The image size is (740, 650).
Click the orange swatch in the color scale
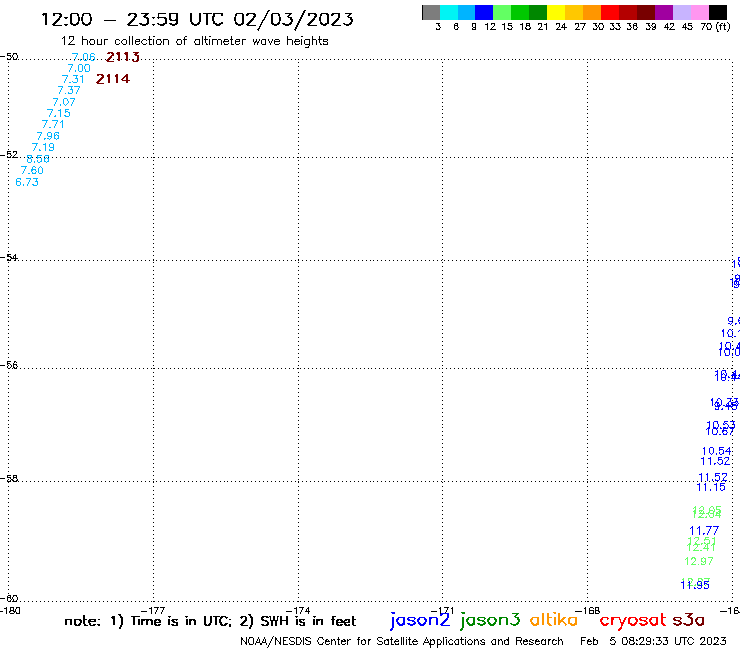click(592, 12)
